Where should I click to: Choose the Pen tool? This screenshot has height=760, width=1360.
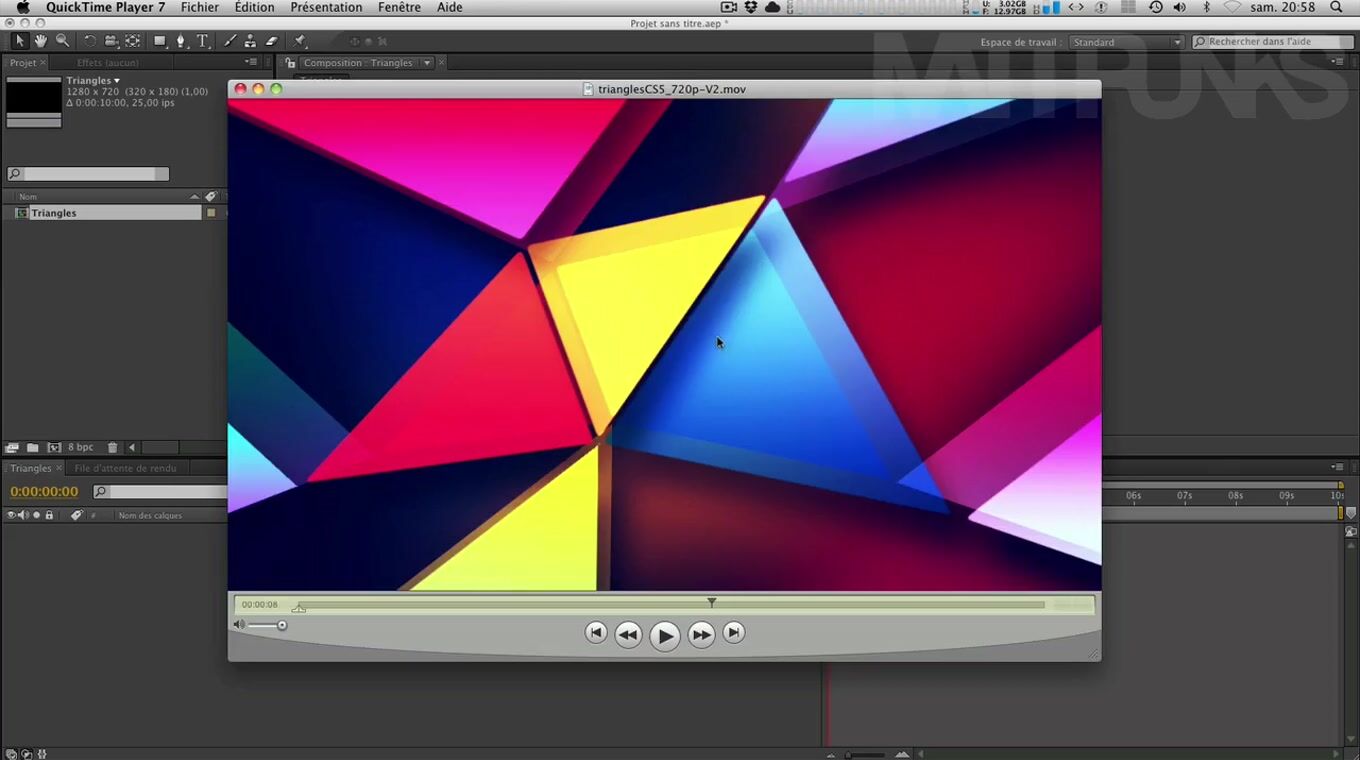coord(181,41)
